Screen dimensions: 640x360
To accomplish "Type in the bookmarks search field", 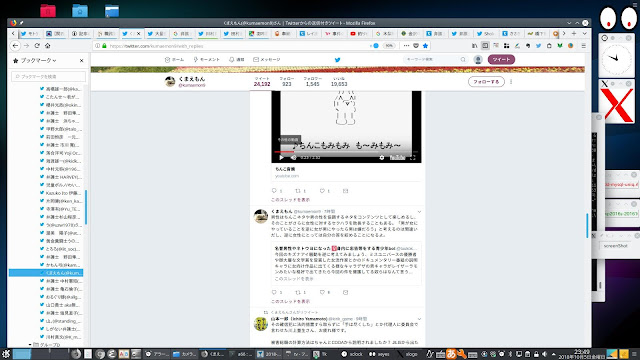I will tap(49, 76).
